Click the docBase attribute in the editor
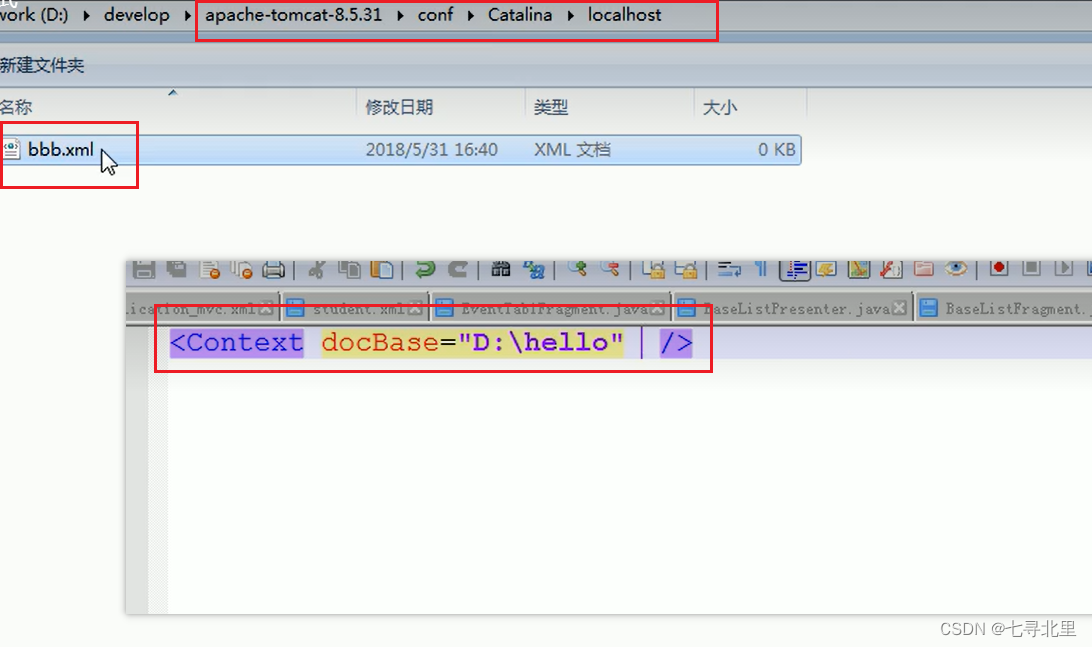 [x=380, y=343]
